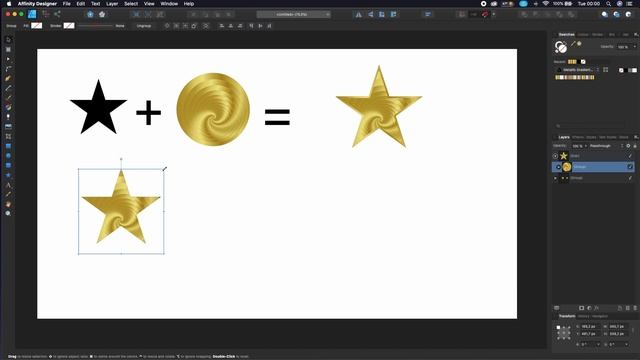Viewport: 640px width, 360px height.
Task: Open the Passthrough blend mode dropdown
Action: (606, 146)
